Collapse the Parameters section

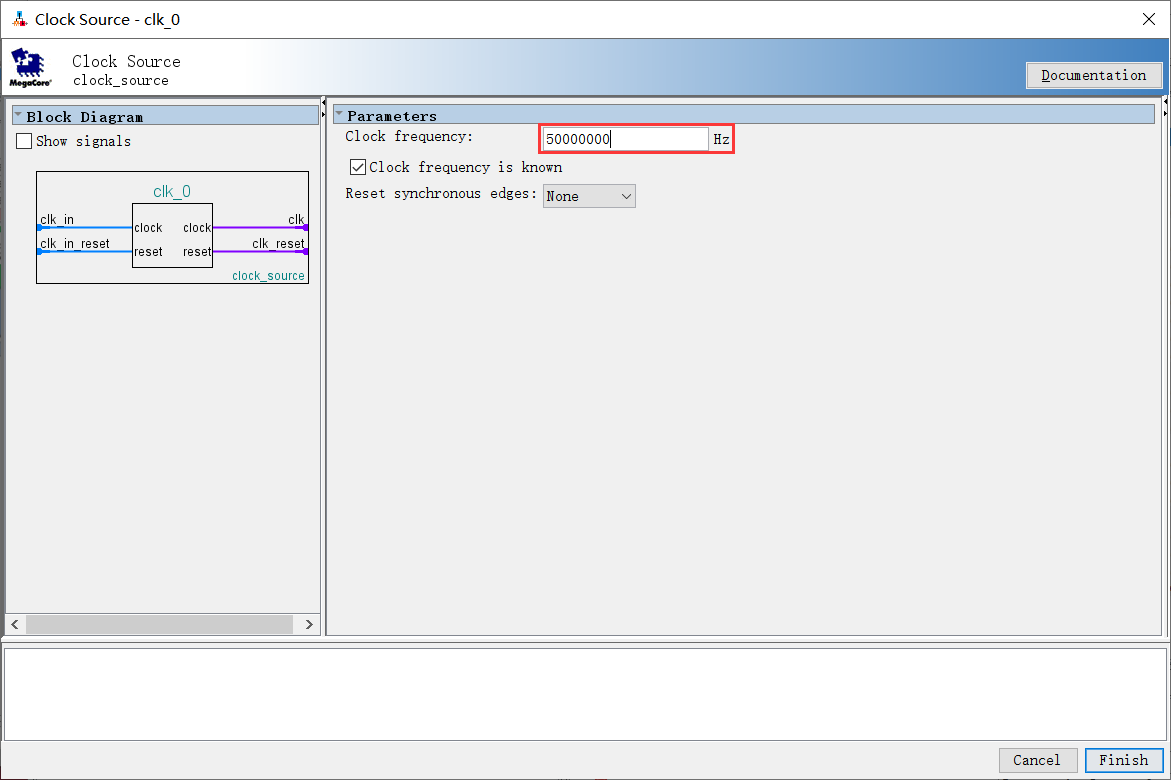(339, 115)
